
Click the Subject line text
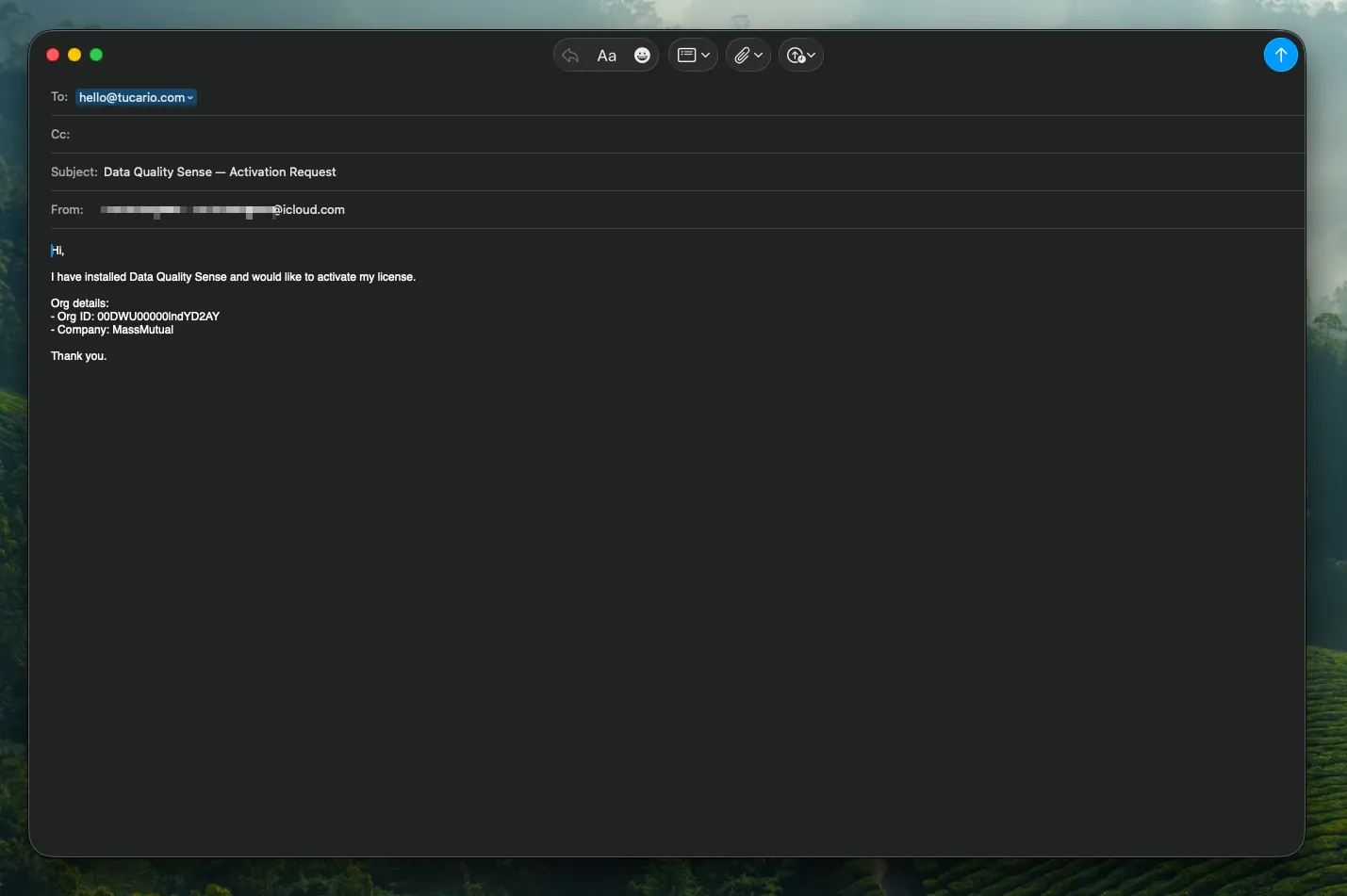point(220,172)
